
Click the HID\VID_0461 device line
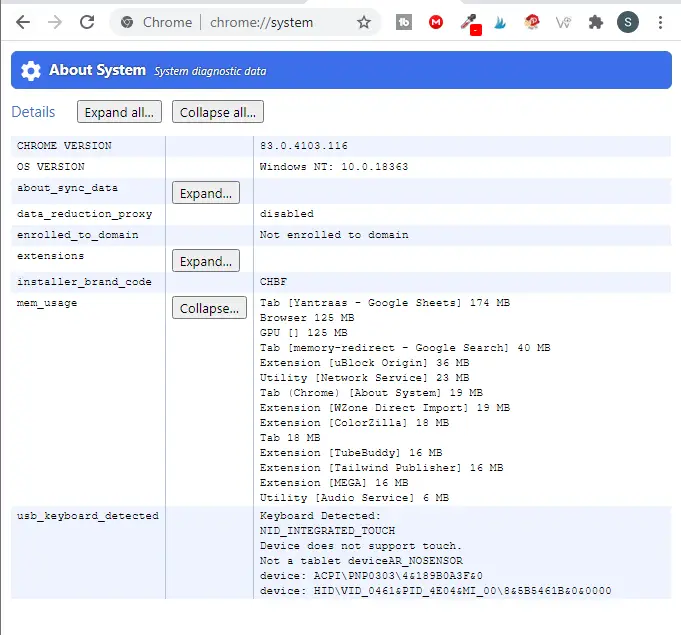[x=436, y=591]
